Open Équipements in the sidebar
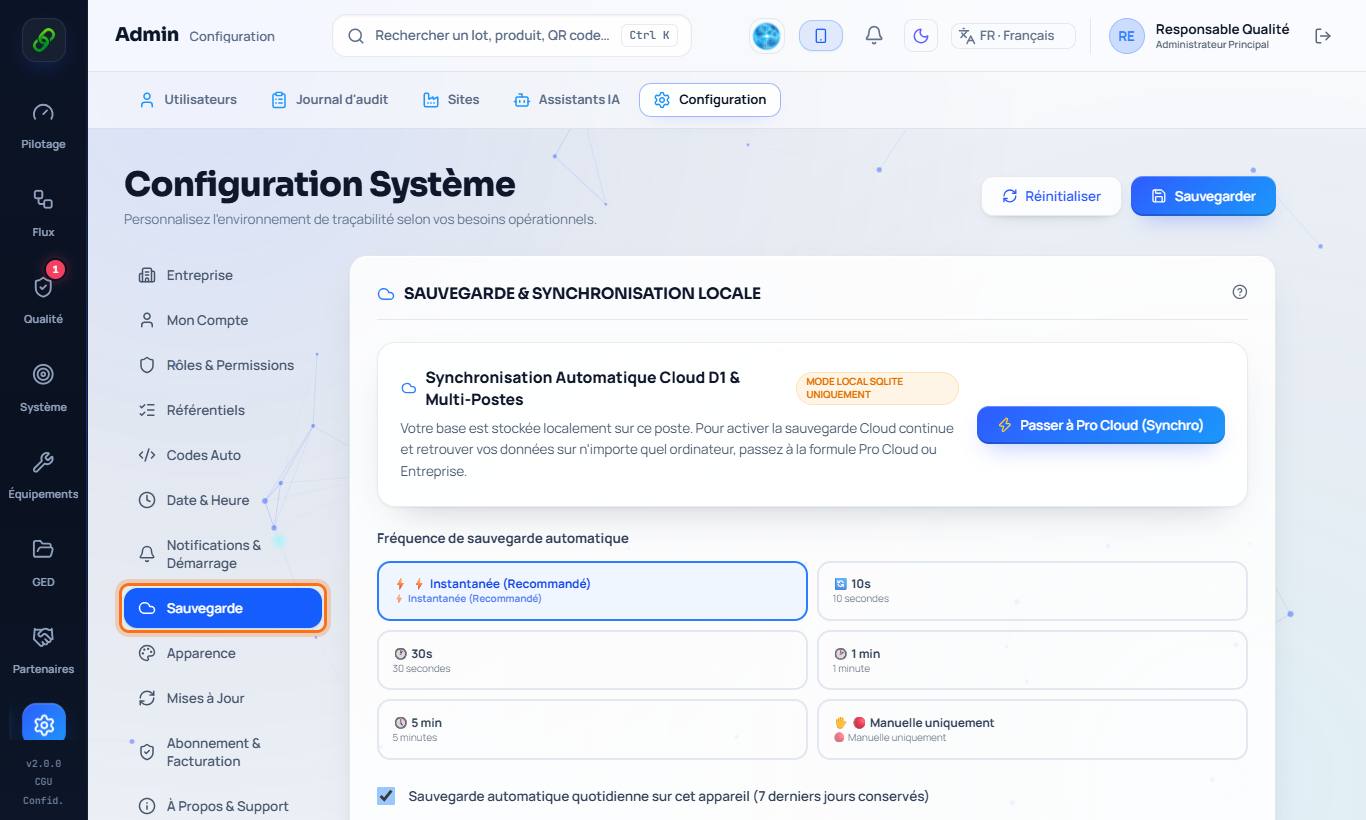Image resolution: width=1366 pixels, height=820 pixels. 43,475
